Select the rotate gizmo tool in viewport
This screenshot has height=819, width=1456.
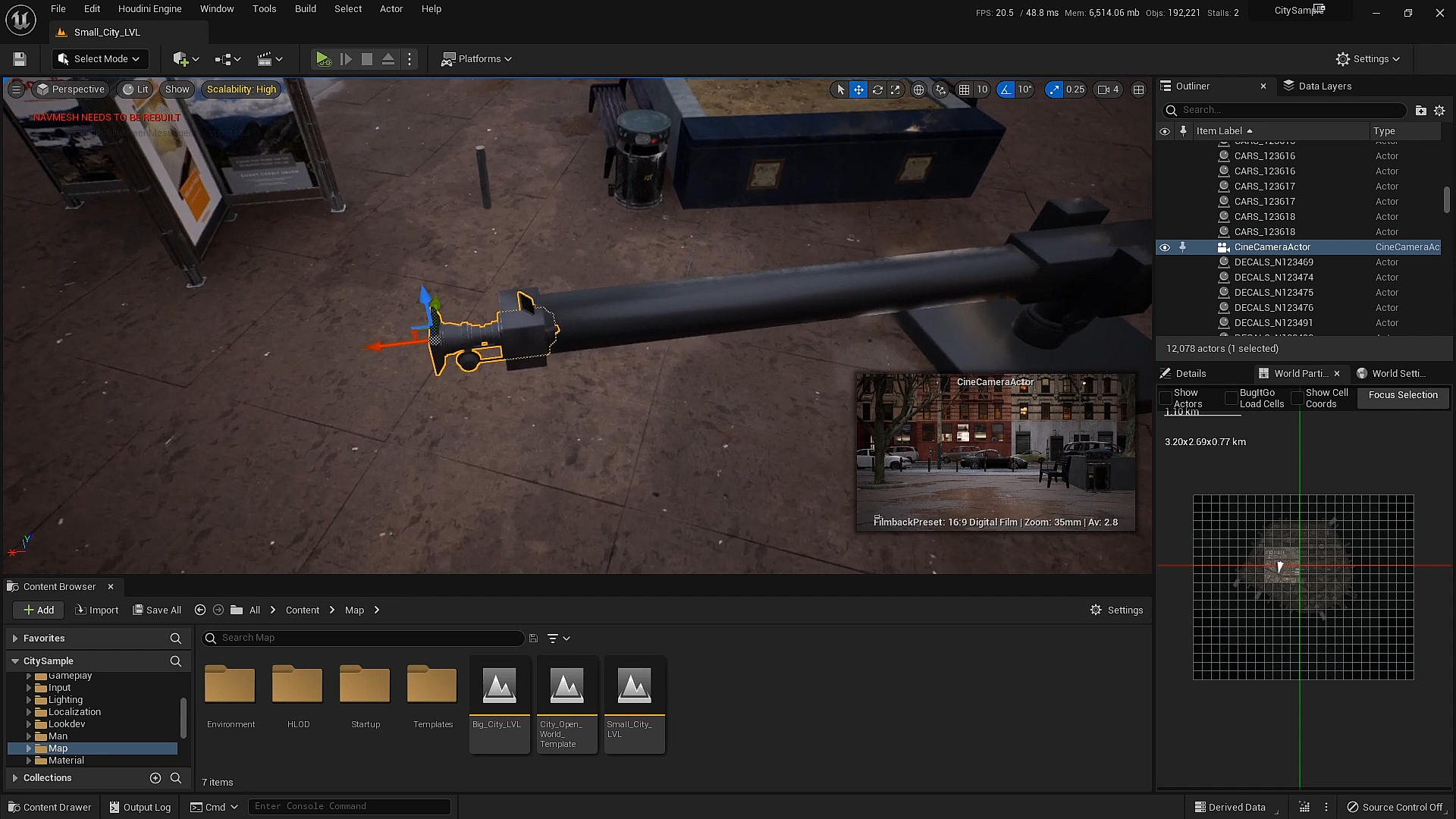click(877, 89)
